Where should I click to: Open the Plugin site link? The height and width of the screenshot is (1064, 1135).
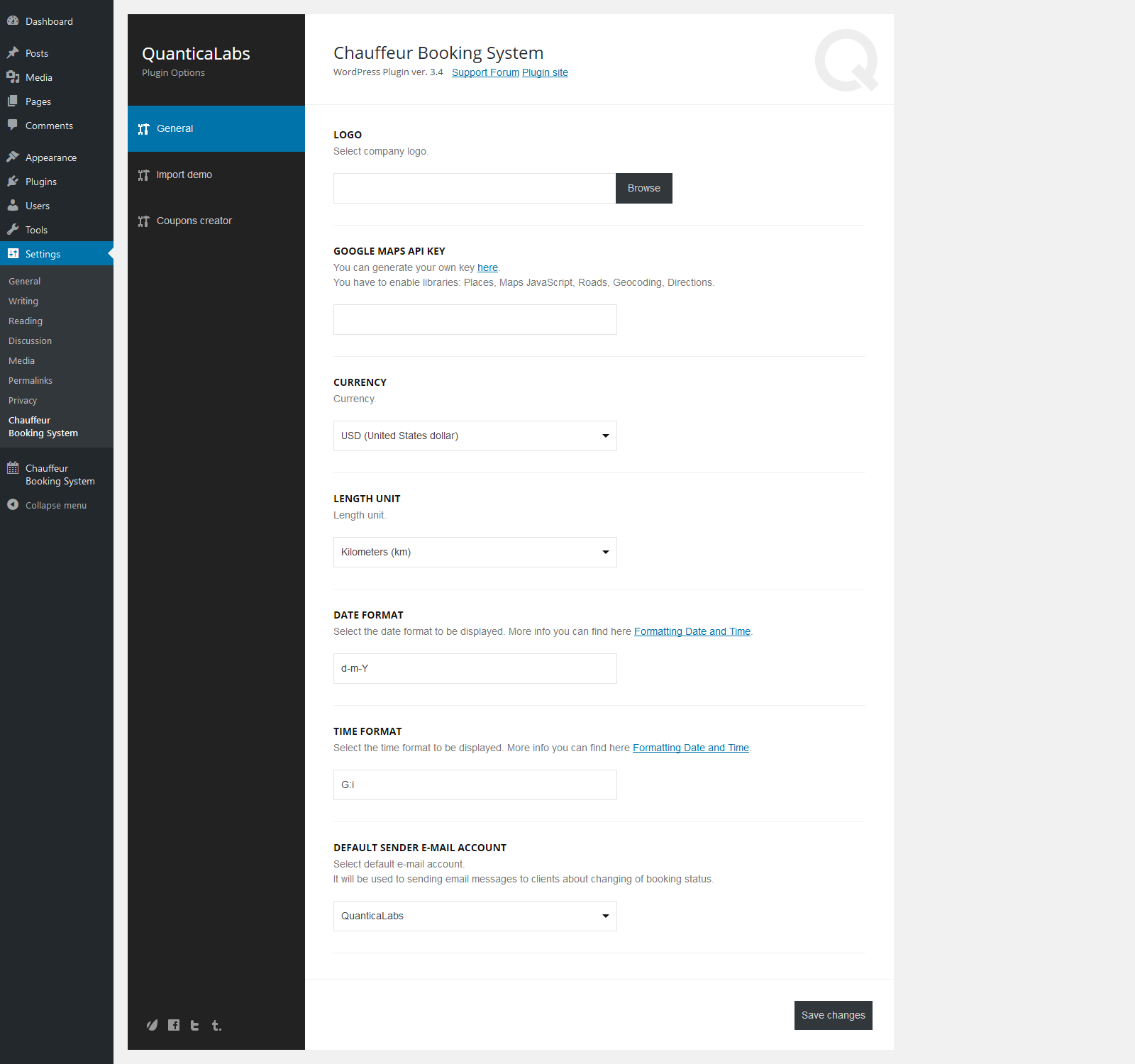545,72
